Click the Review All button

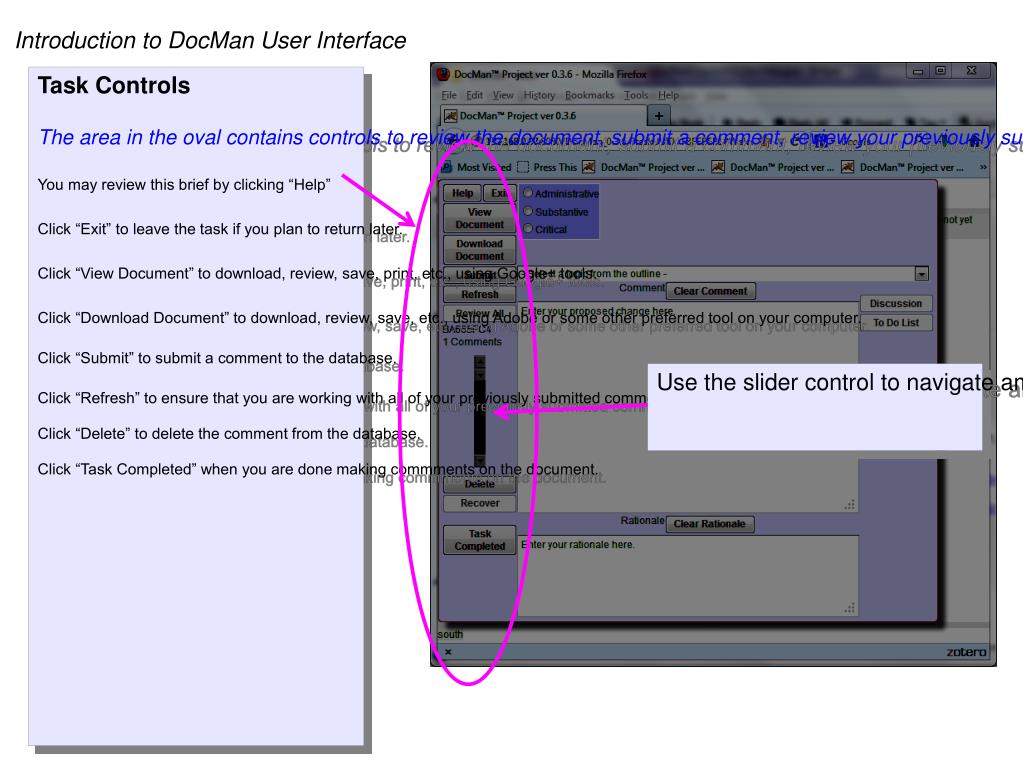[480, 313]
